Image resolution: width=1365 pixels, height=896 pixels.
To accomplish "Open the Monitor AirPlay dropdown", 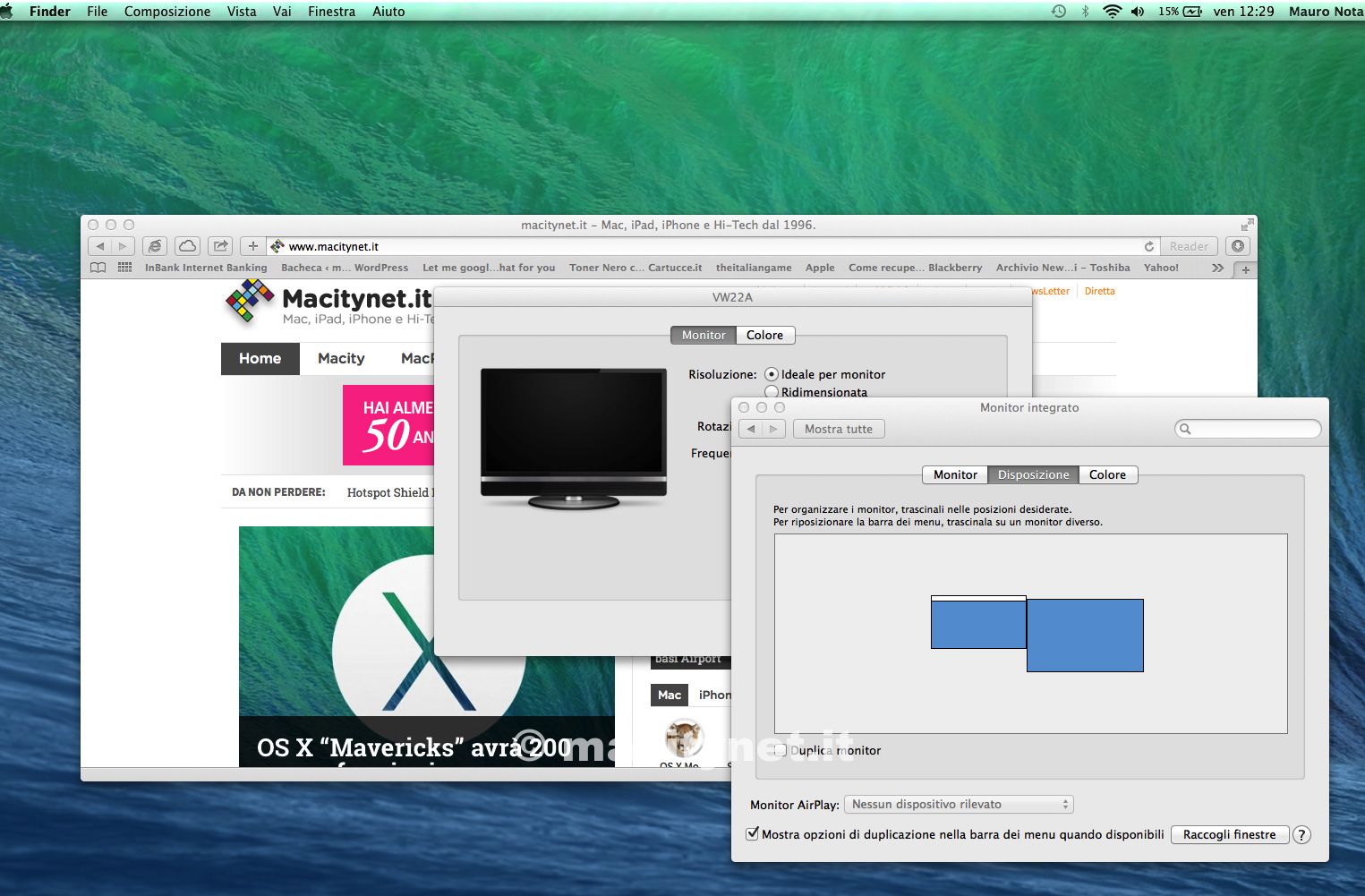I will click(x=958, y=805).
